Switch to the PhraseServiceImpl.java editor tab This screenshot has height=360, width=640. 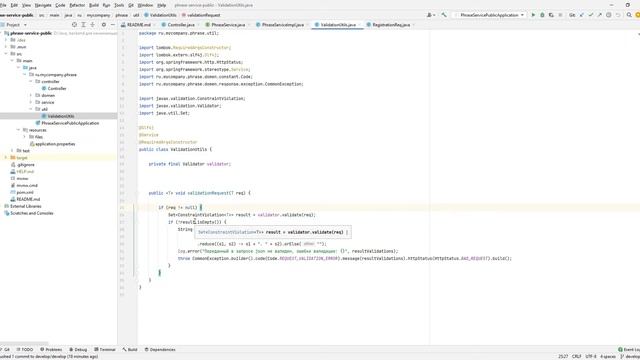281,25
